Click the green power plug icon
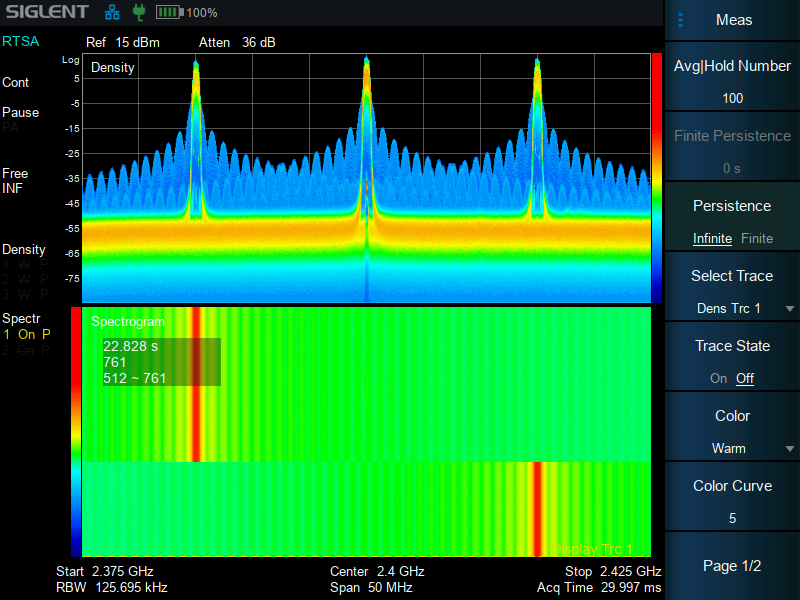This screenshot has height=600, width=800. [x=138, y=12]
